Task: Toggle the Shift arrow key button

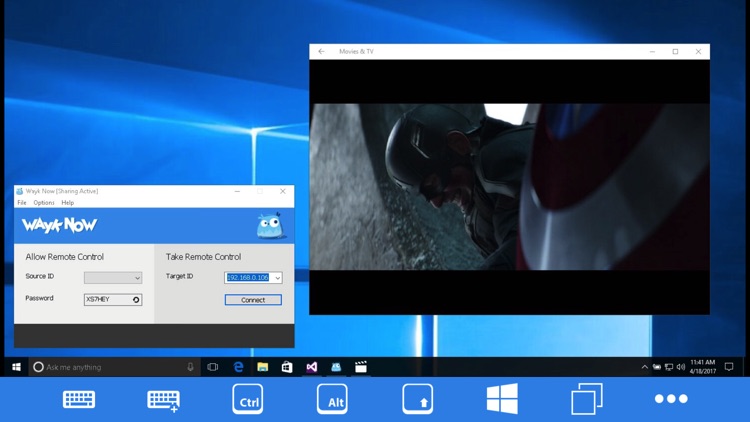Action: pyautogui.click(x=418, y=399)
